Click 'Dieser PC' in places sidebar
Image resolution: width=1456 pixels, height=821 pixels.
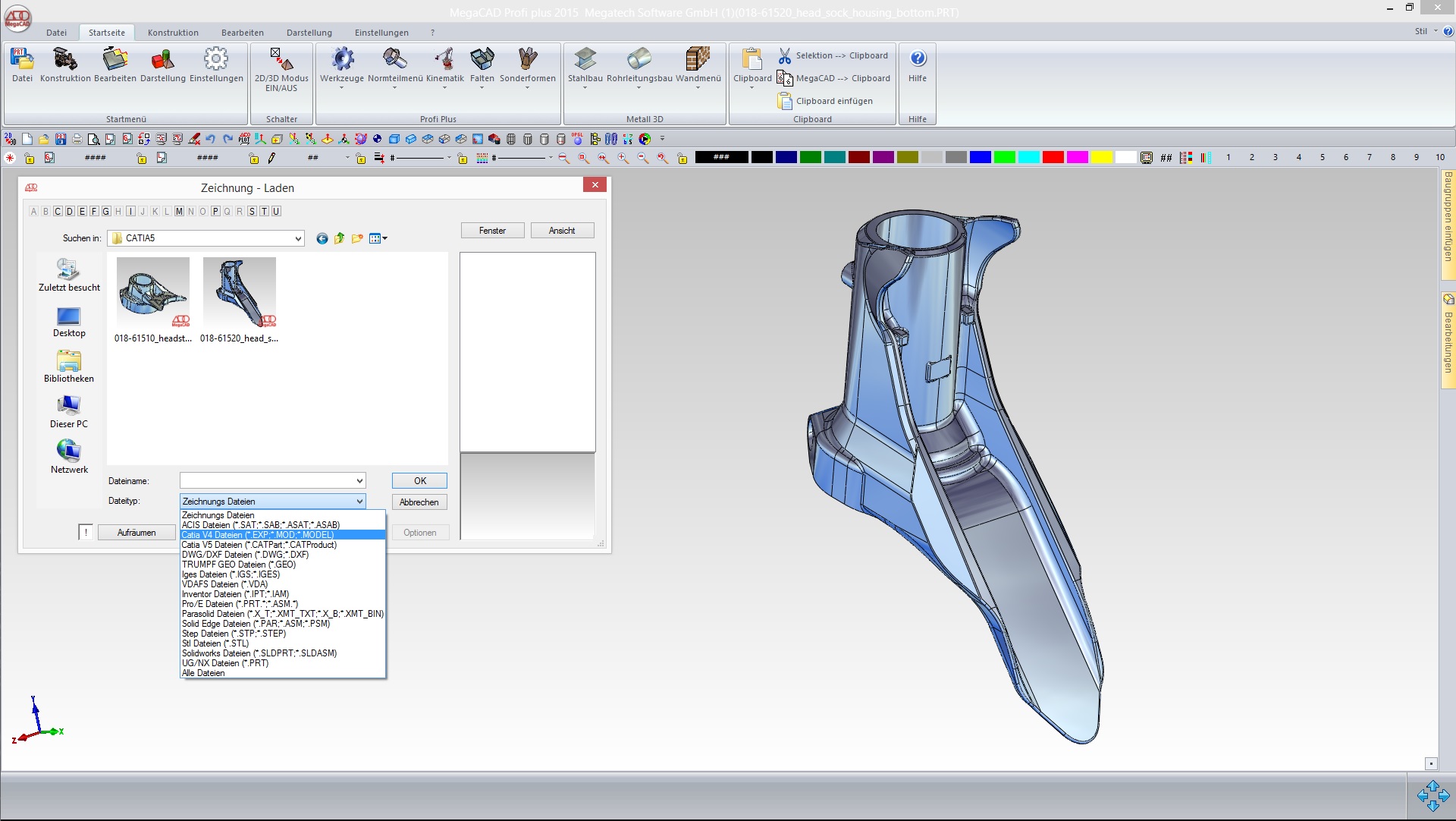tap(69, 412)
